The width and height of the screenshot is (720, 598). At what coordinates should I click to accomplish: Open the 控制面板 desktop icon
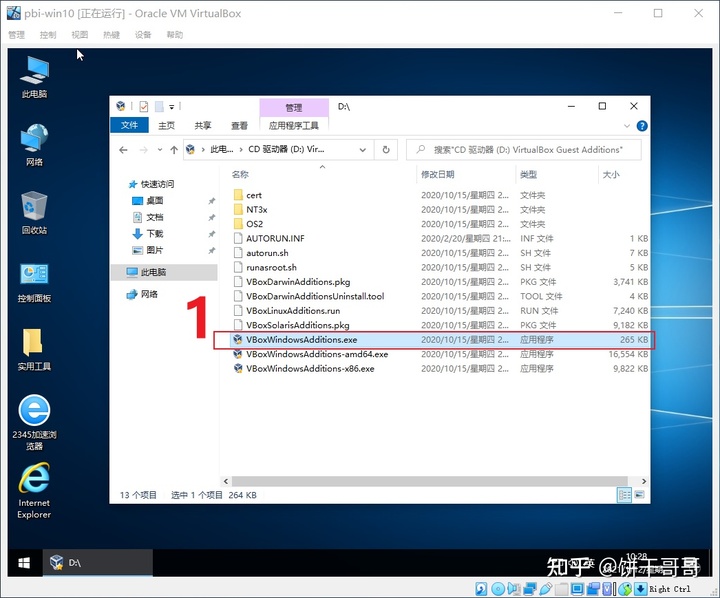(34, 281)
